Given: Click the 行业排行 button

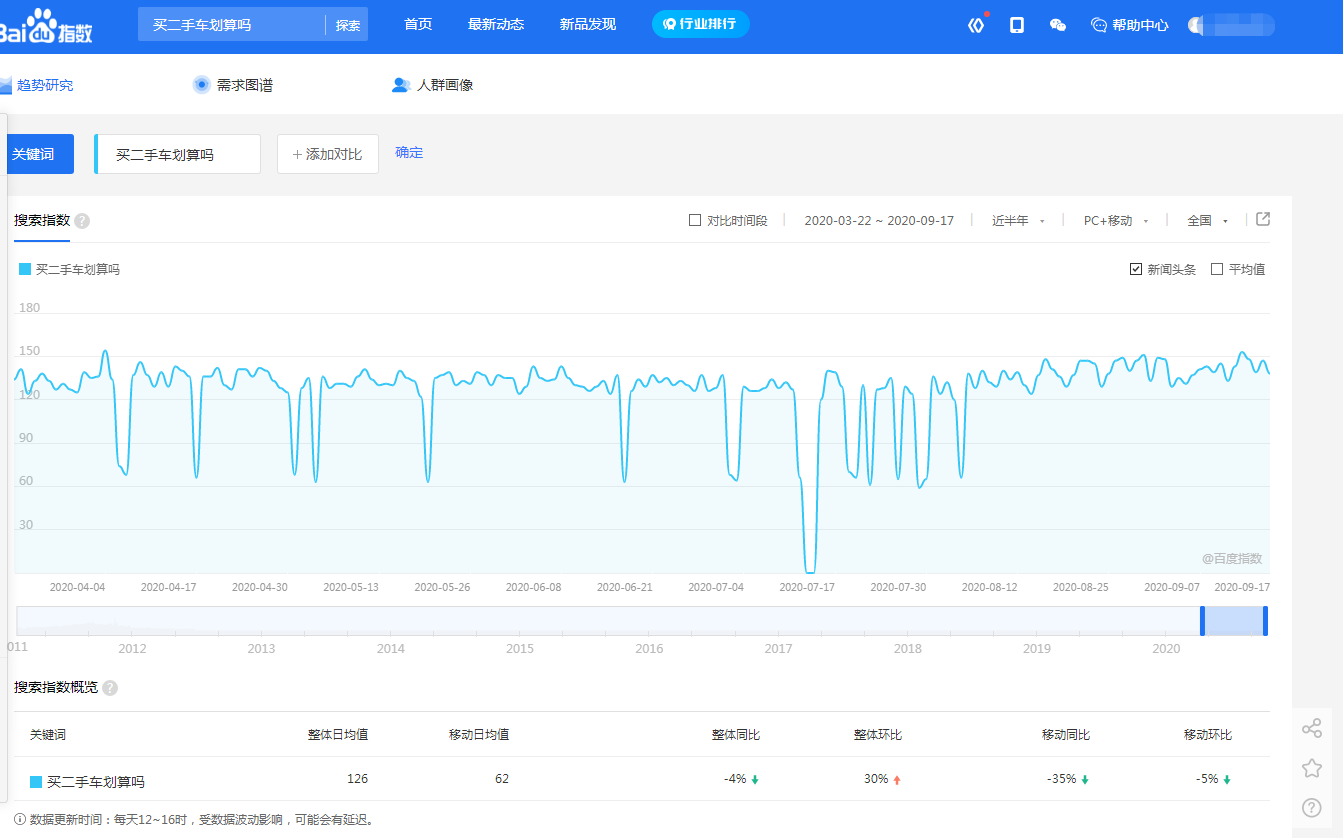Looking at the screenshot, I should [700, 24].
